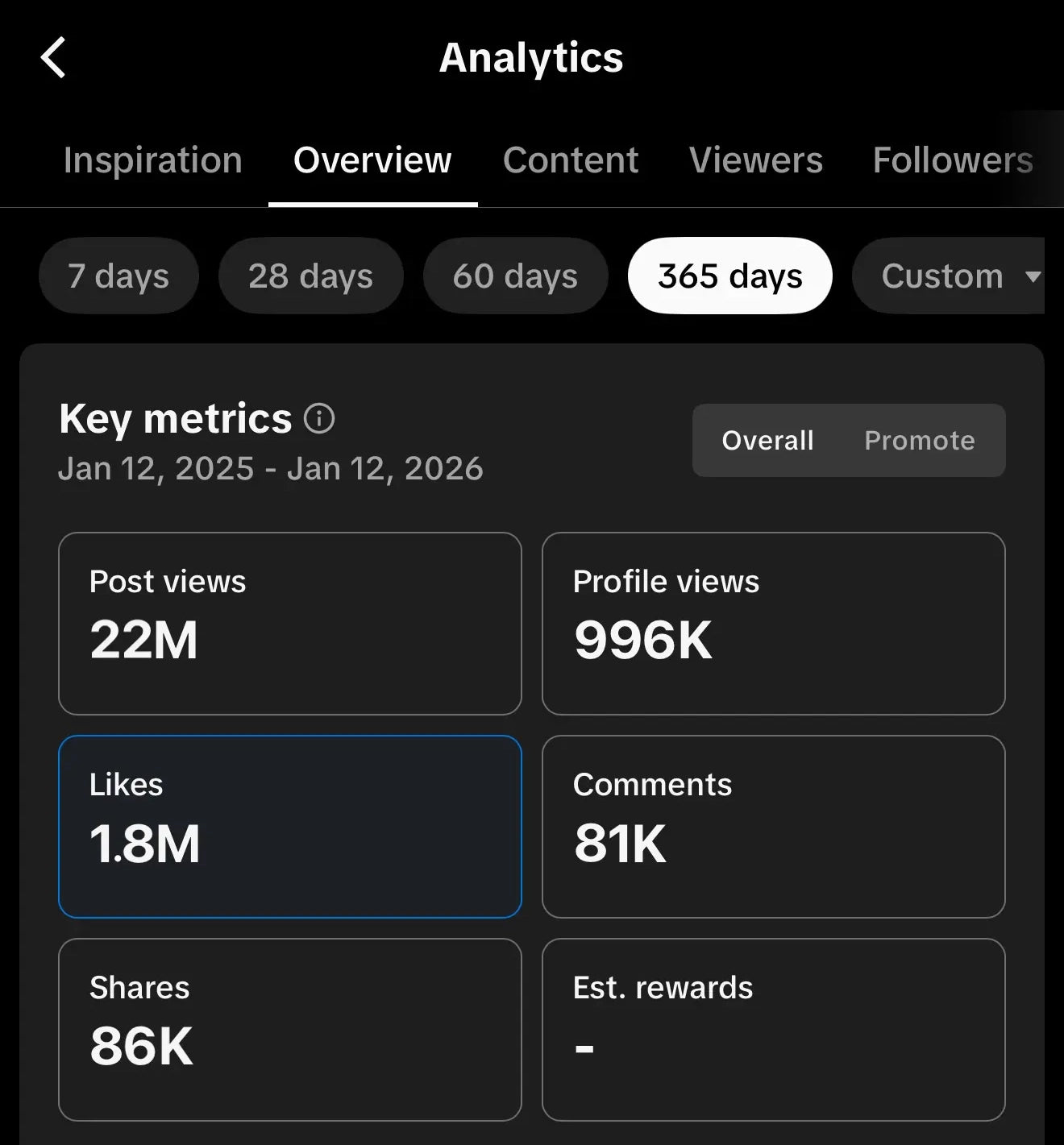
Task: Select the 7 days filter pill
Action: pos(118,276)
